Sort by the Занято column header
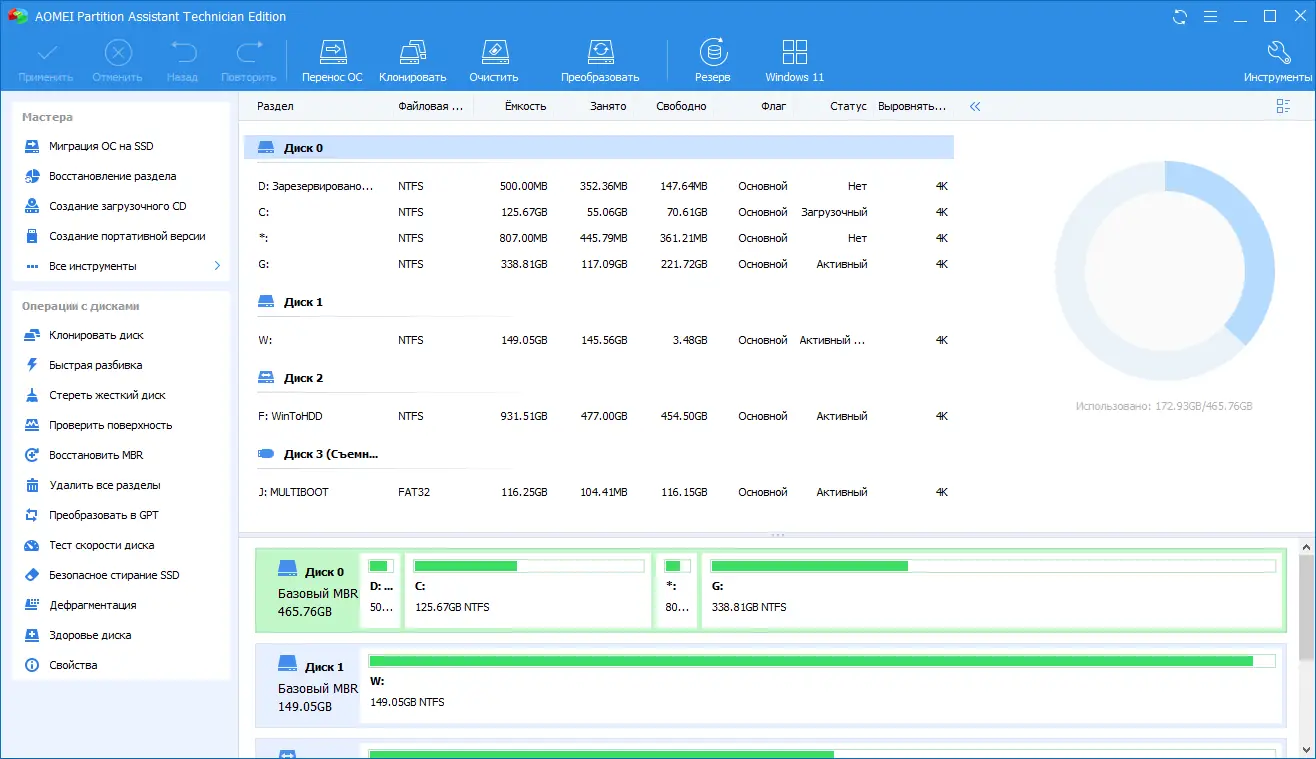Viewport: 1316px width, 759px height. pos(608,106)
